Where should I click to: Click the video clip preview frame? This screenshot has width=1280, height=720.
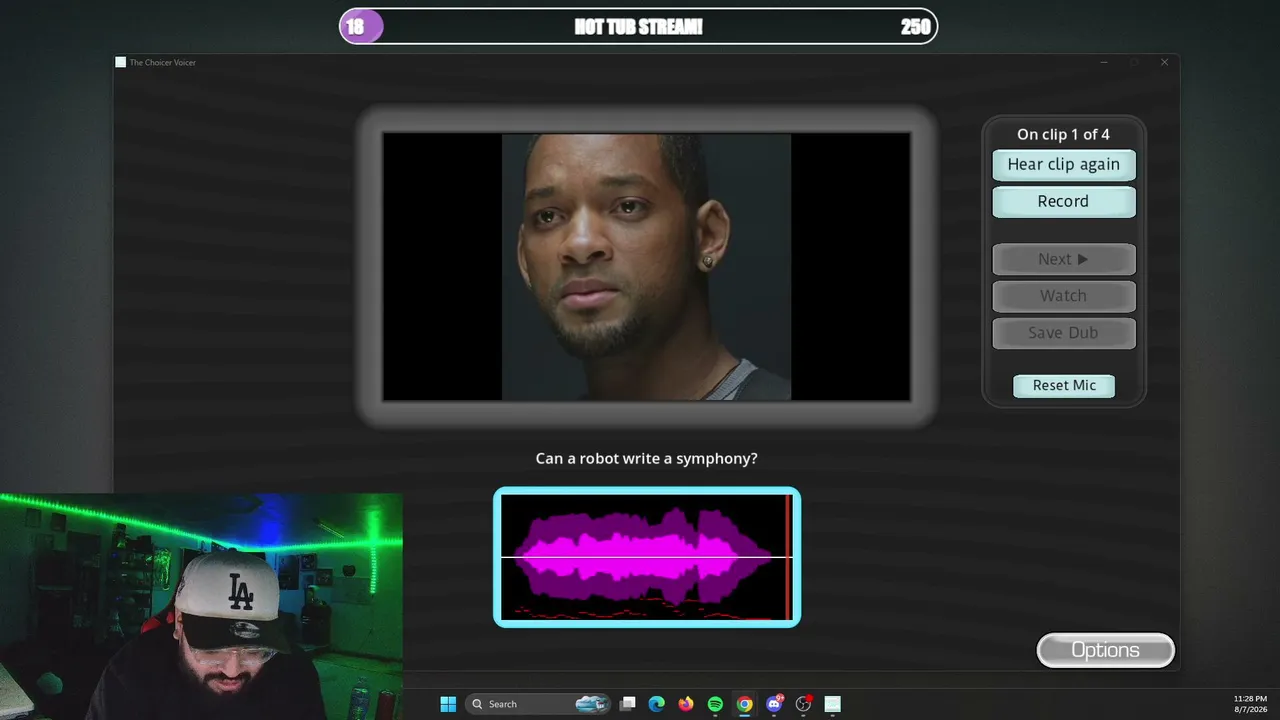point(646,267)
